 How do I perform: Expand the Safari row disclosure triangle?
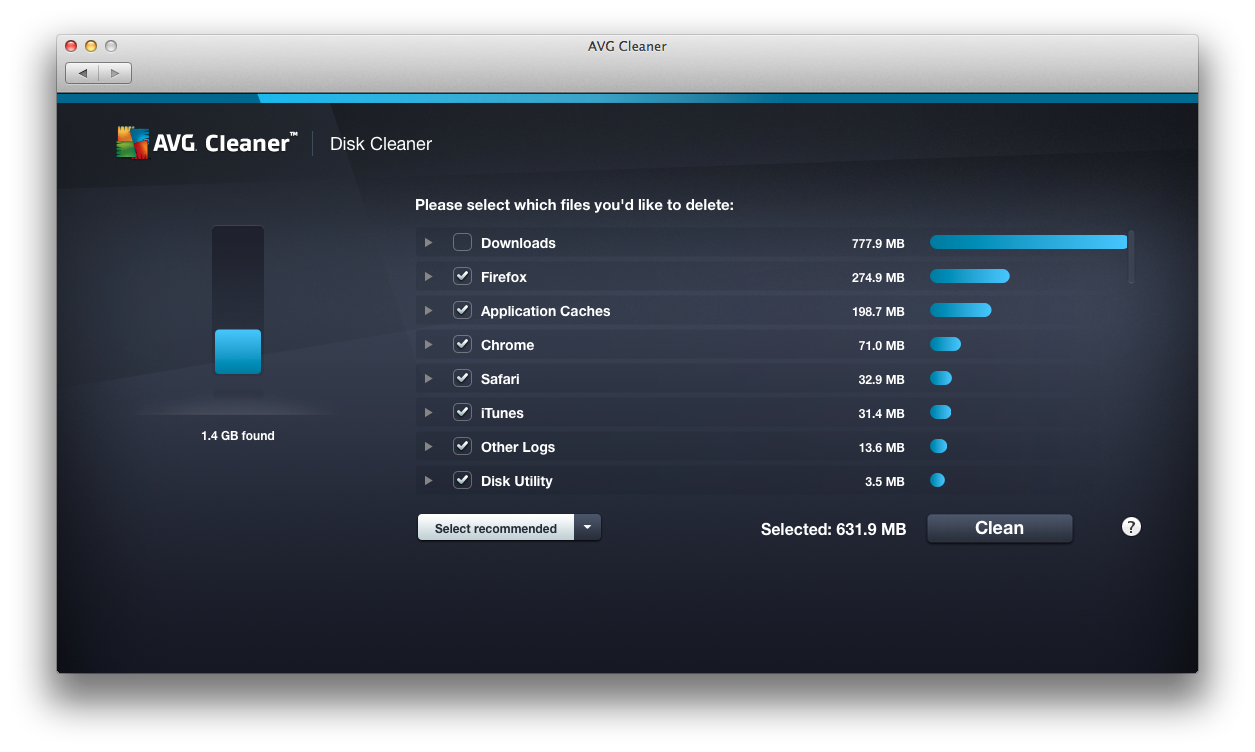[428, 379]
